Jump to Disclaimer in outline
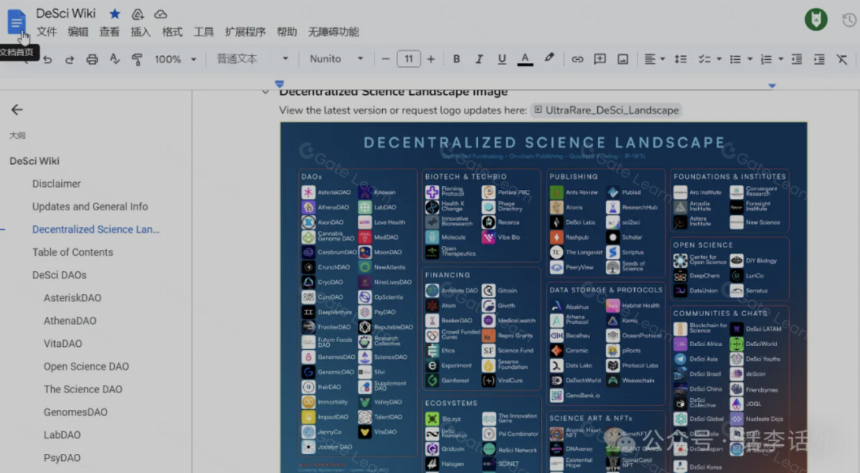 tap(56, 184)
